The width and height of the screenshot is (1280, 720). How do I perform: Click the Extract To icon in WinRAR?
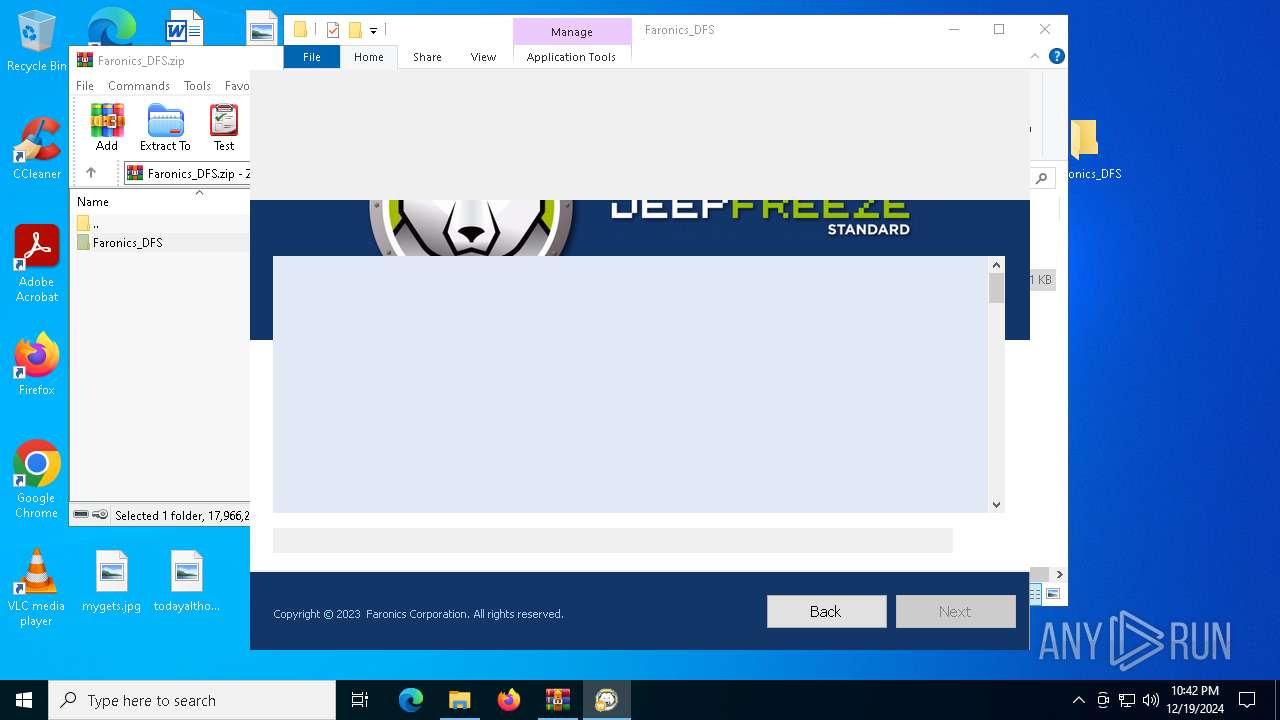(x=165, y=127)
